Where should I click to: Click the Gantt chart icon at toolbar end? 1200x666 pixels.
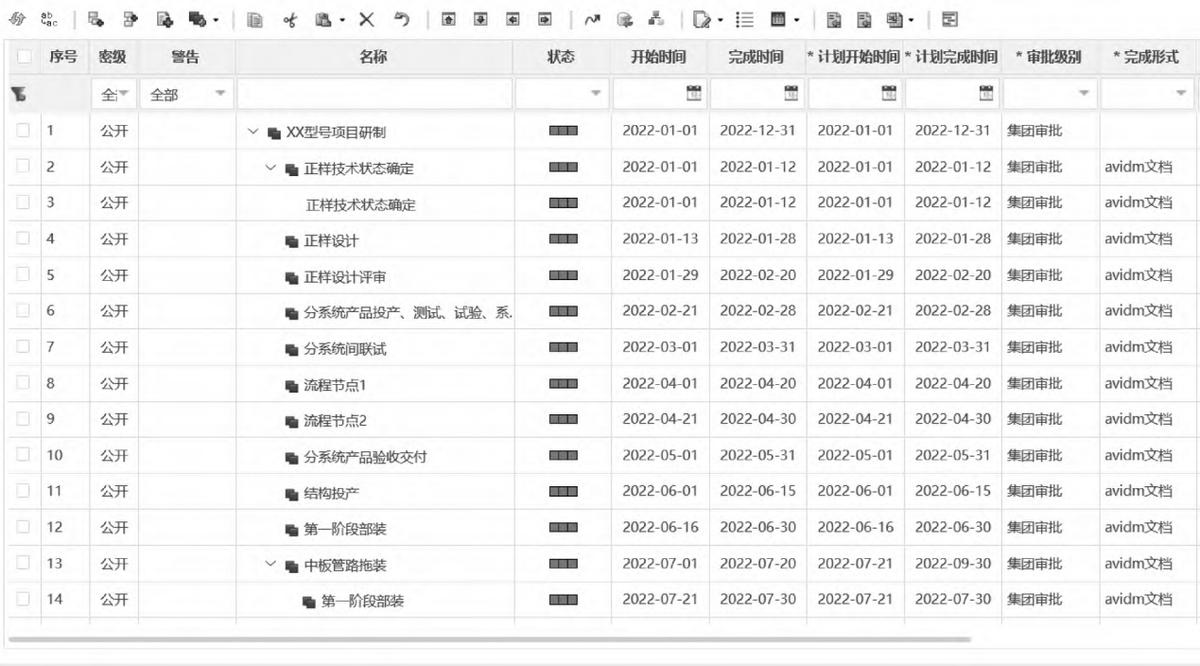click(949, 19)
